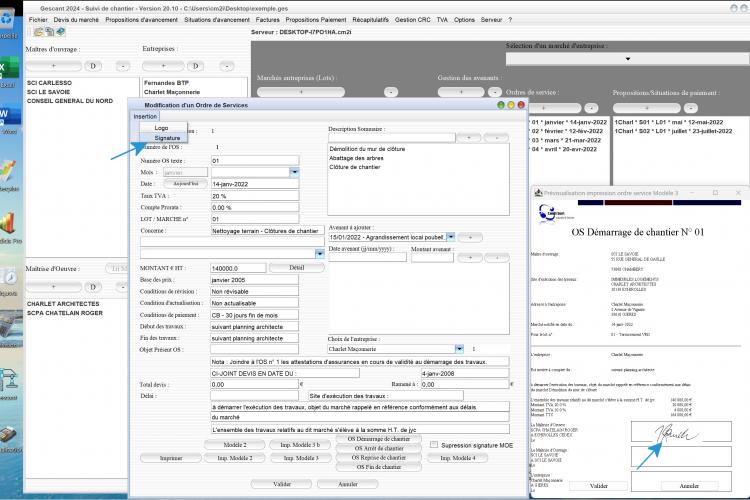This screenshot has width=750, height=500.
Task: Click Annuler in the Ordre de Services dialog
Action: coord(348,484)
